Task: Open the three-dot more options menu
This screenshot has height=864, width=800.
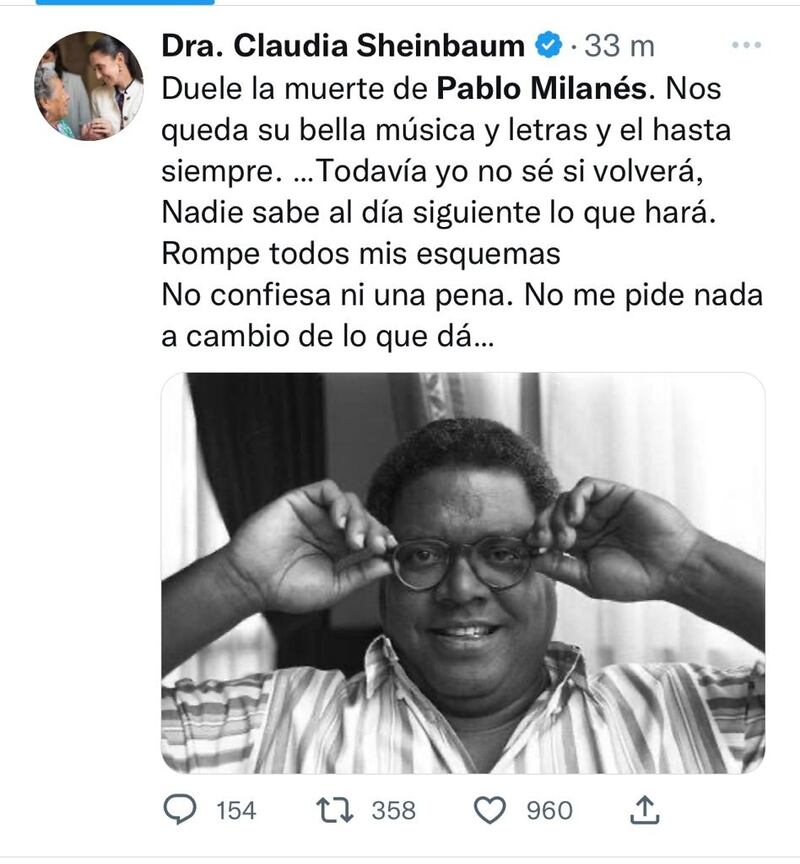Action: pyautogui.click(x=747, y=45)
